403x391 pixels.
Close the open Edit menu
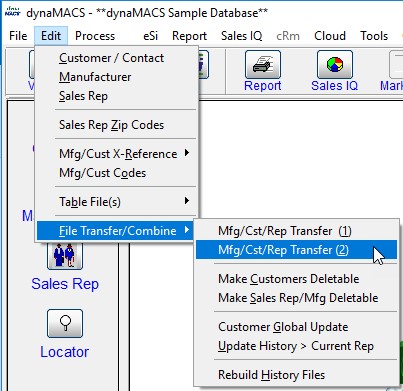[51, 36]
